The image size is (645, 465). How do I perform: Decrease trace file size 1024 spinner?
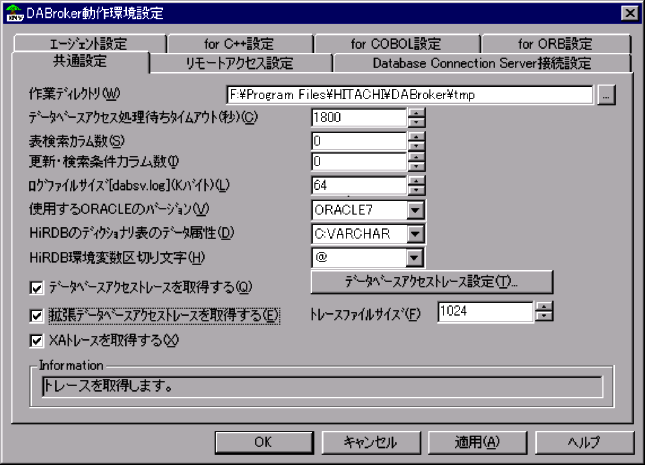pos(544,316)
